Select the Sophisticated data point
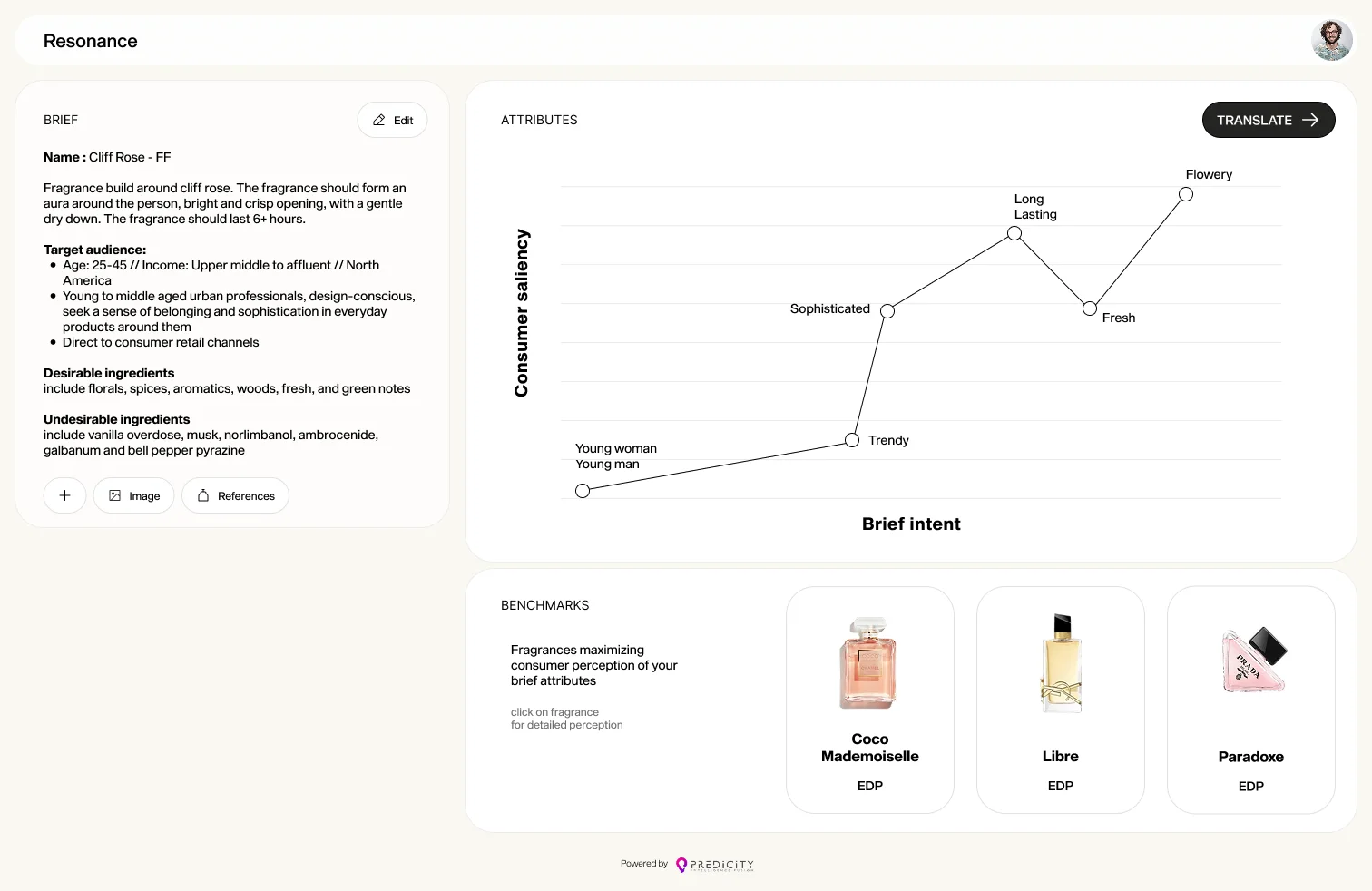 click(x=887, y=311)
